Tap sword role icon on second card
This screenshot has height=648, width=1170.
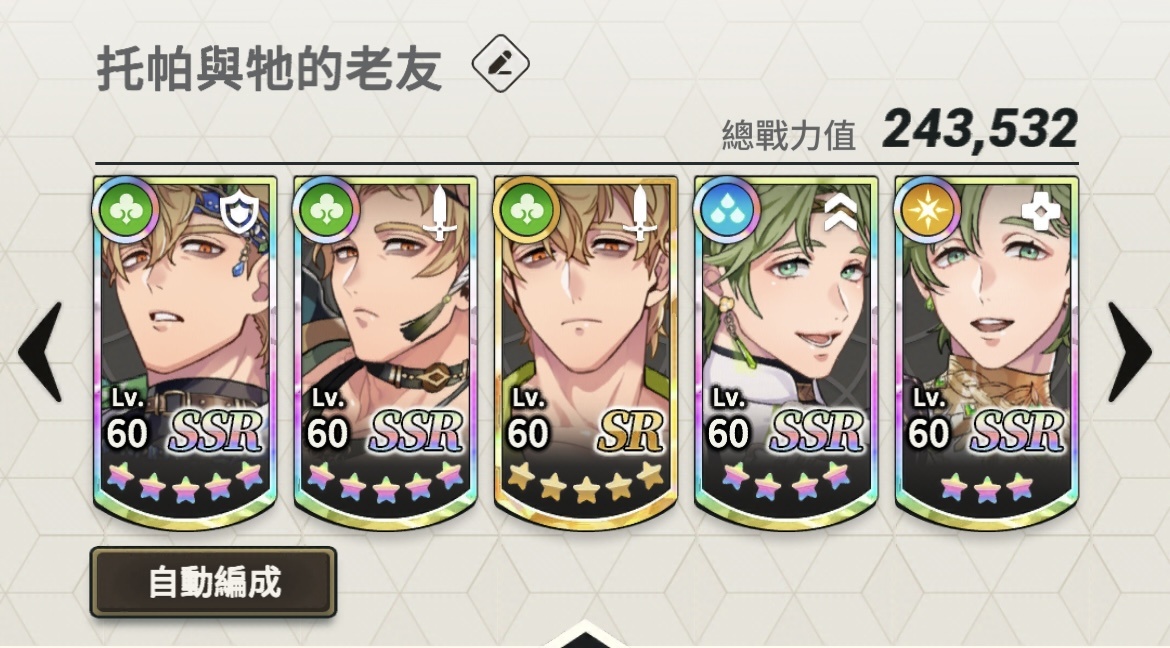click(x=439, y=214)
